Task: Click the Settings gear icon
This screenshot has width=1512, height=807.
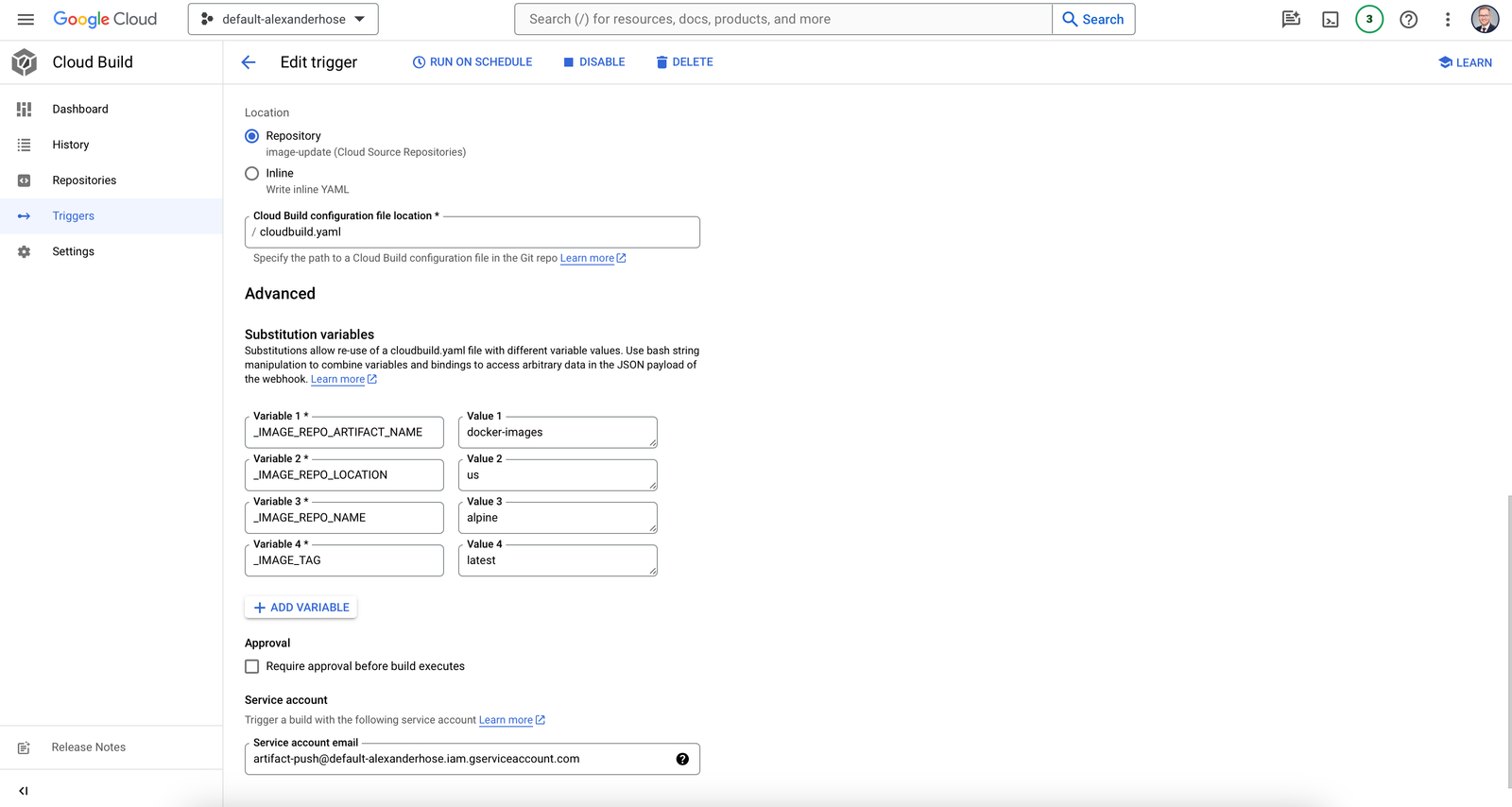Action: [x=25, y=251]
